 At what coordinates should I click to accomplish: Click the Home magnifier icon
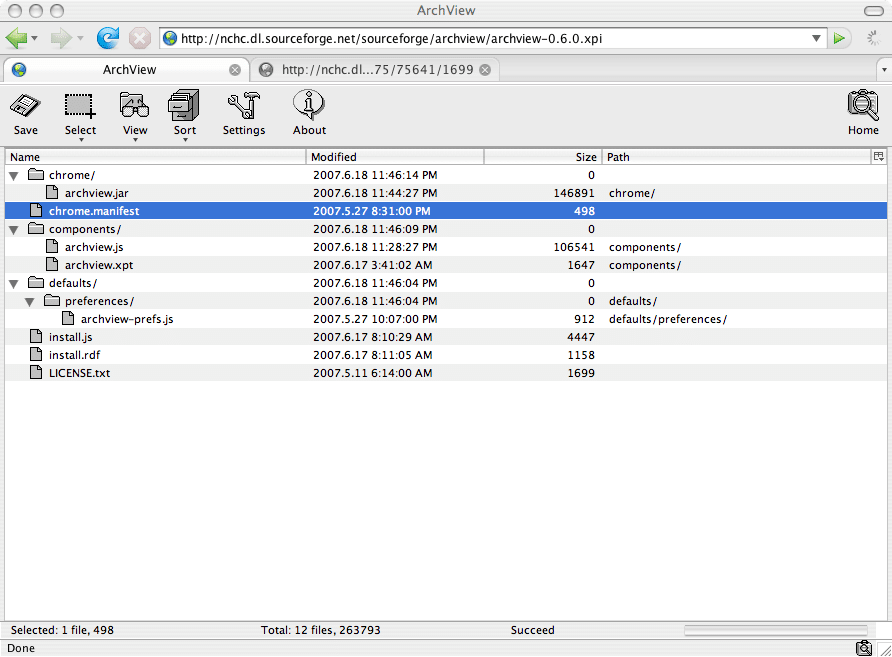(863, 105)
